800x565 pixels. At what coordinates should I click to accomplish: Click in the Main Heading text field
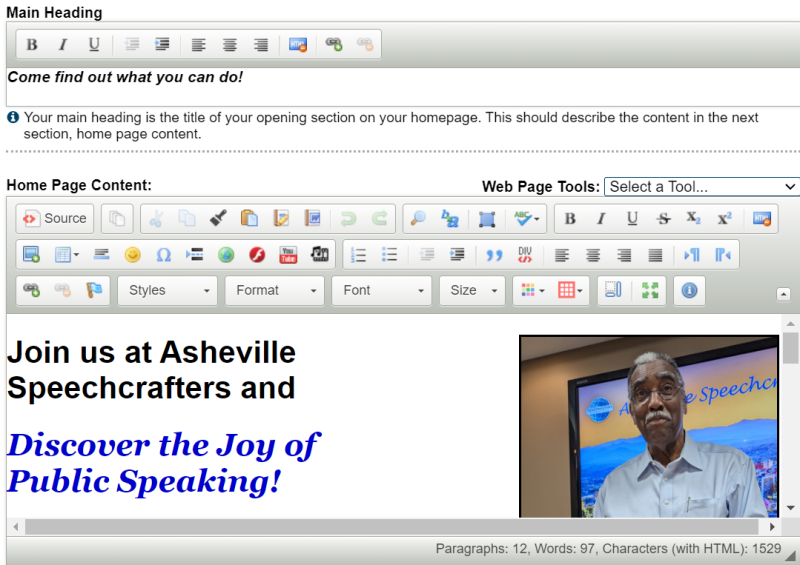pyautogui.click(x=403, y=87)
